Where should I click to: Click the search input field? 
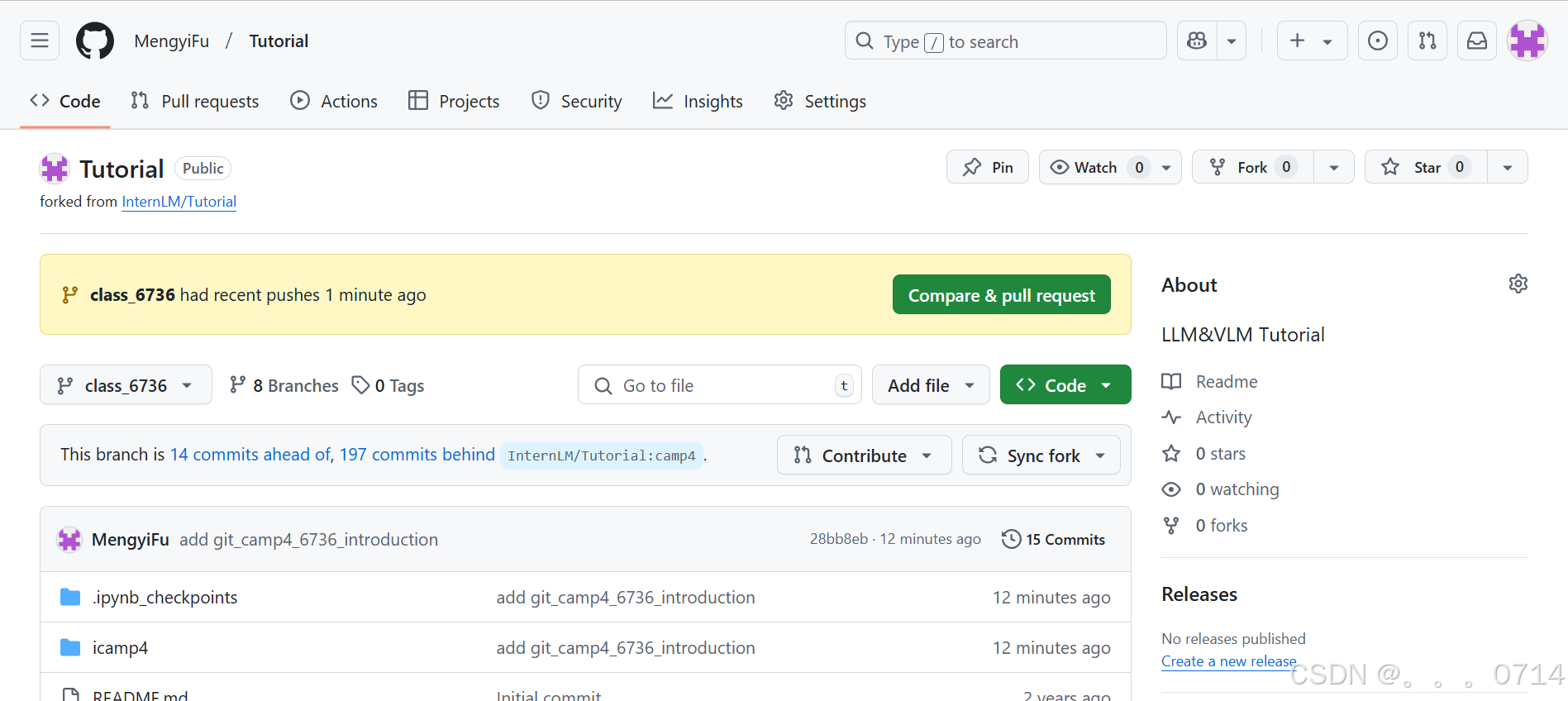point(1006,41)
